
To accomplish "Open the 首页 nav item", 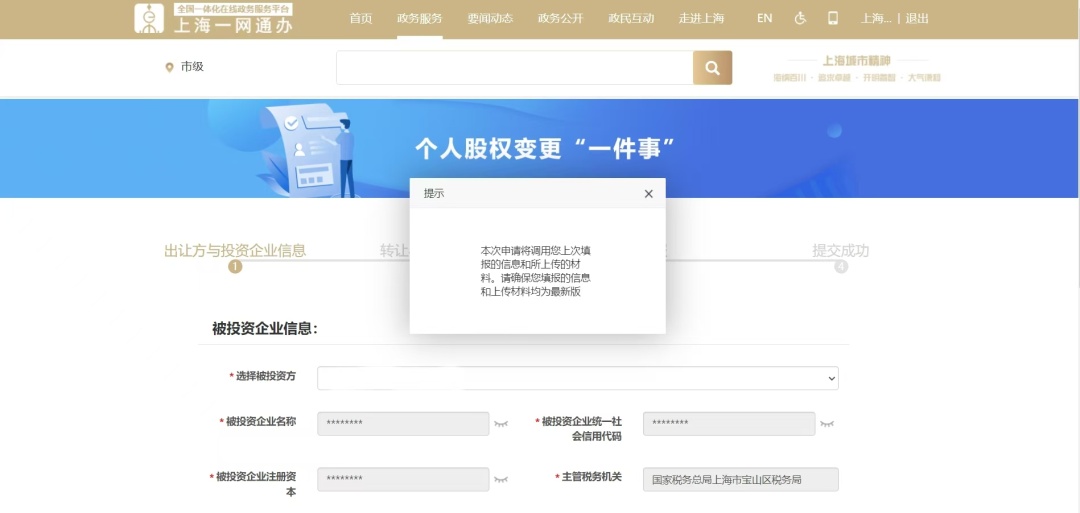I will point(361,19).
